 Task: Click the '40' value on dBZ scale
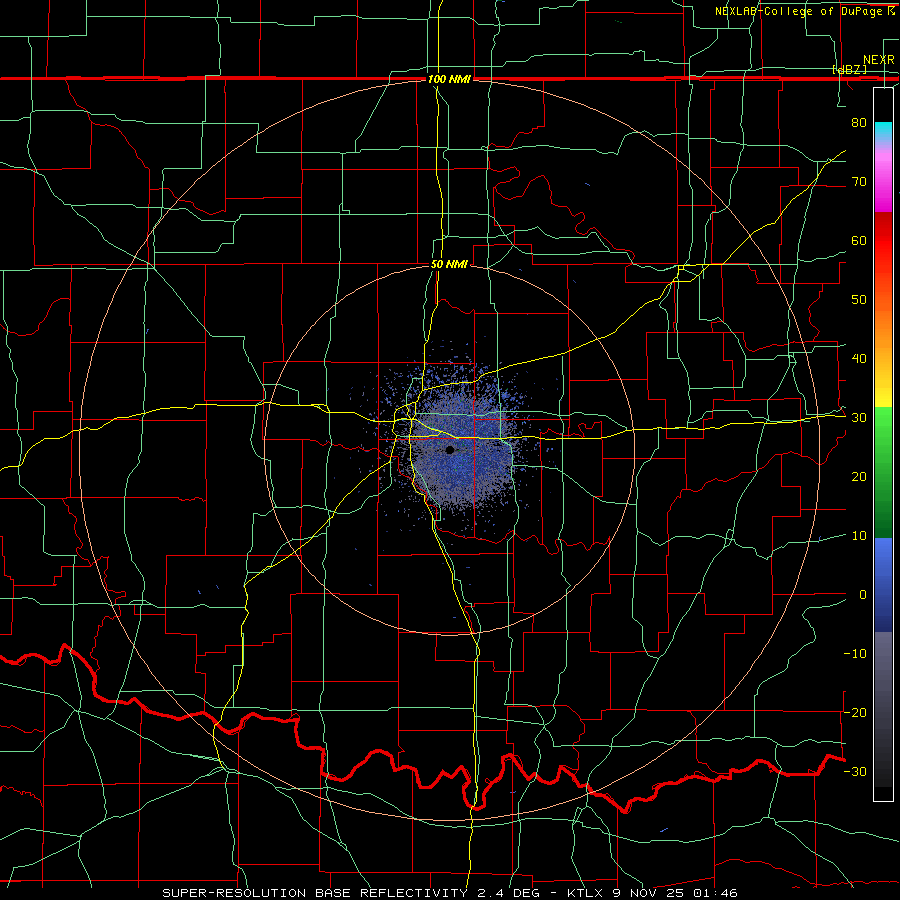(859, 358)
